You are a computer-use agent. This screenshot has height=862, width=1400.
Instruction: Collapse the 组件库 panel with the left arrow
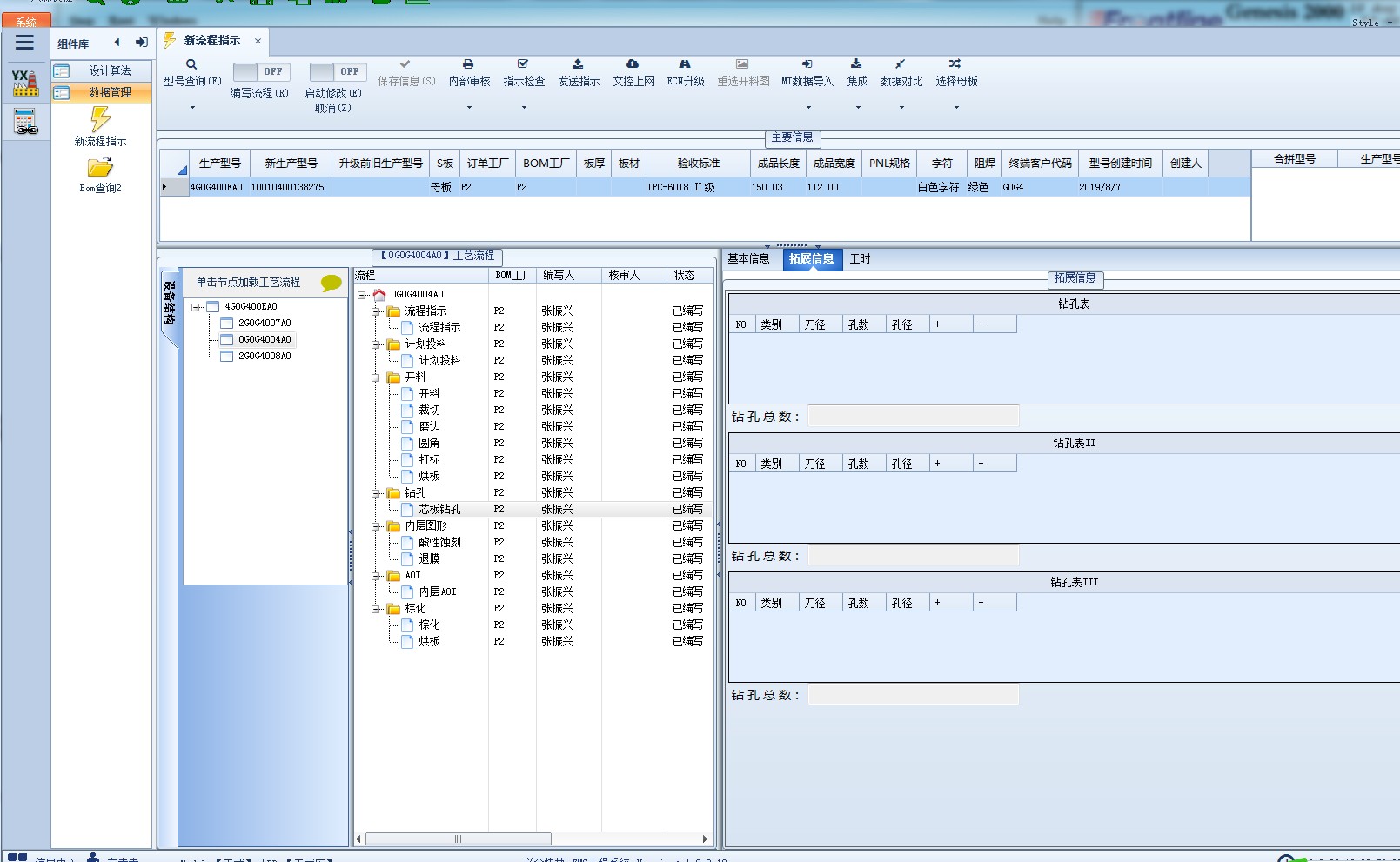(x=117, y=42)
